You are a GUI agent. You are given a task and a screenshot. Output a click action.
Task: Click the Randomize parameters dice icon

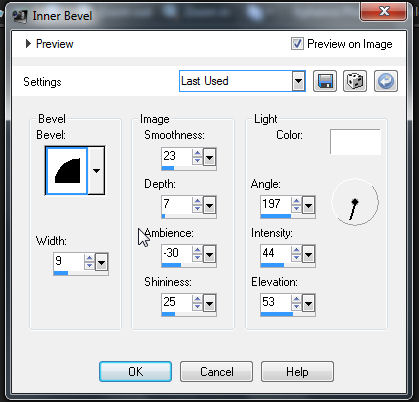pos(355,81)
